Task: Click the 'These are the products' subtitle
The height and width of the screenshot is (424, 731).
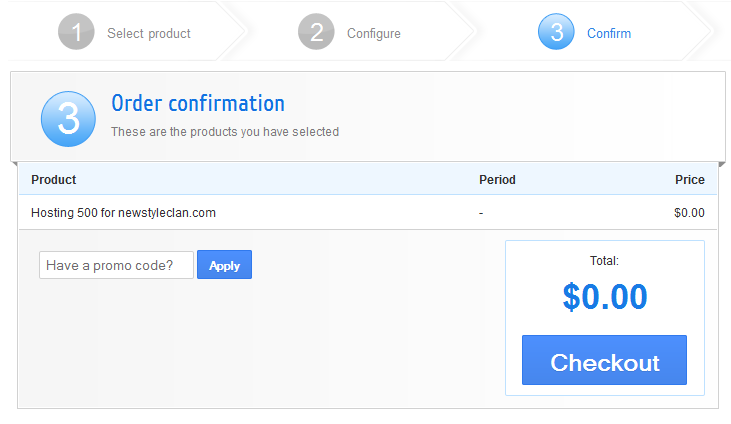Action: pos(225,131)
